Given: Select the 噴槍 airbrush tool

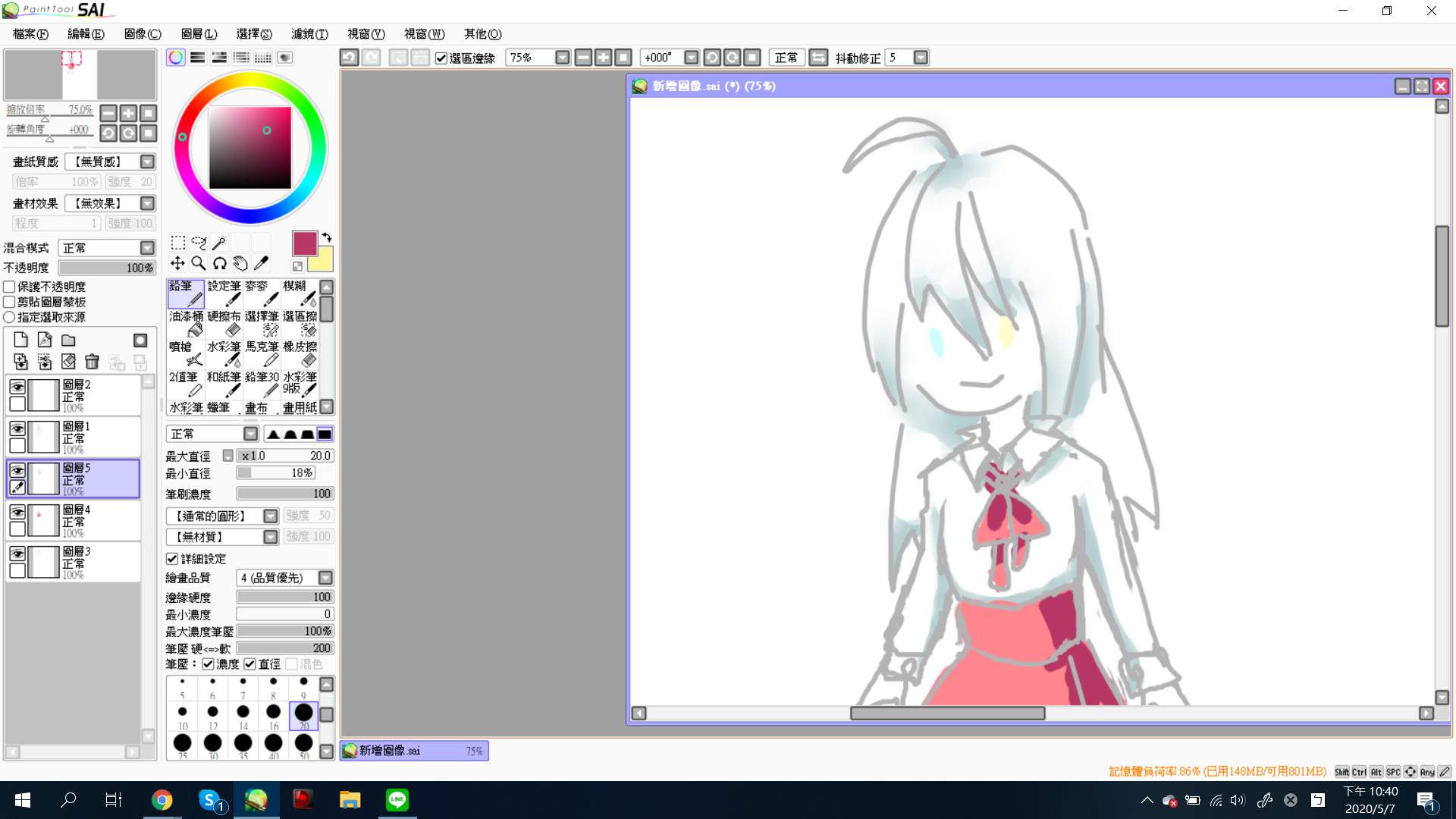Looking at the screenshot, I should click(186, 354).
